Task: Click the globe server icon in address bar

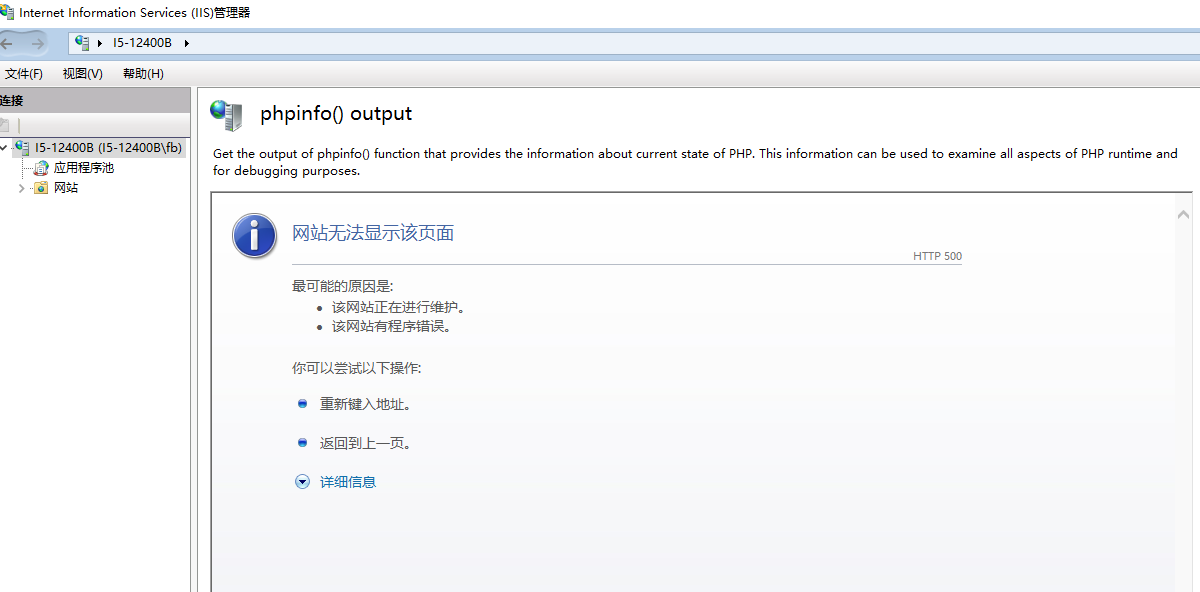Action: [83, 42]
